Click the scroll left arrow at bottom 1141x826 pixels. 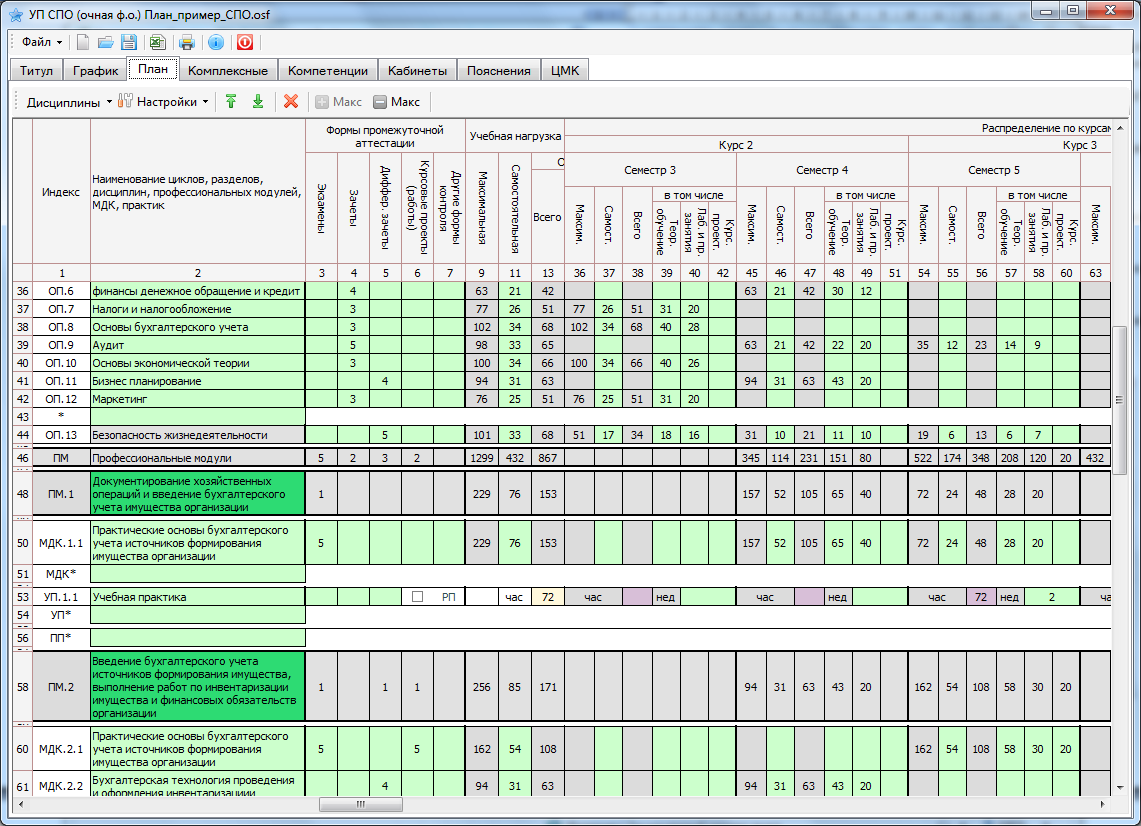[20, 804]
